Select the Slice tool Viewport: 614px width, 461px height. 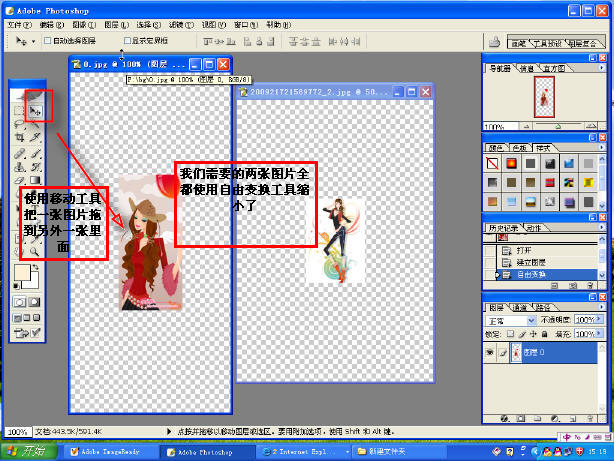(x=36, y=137)
